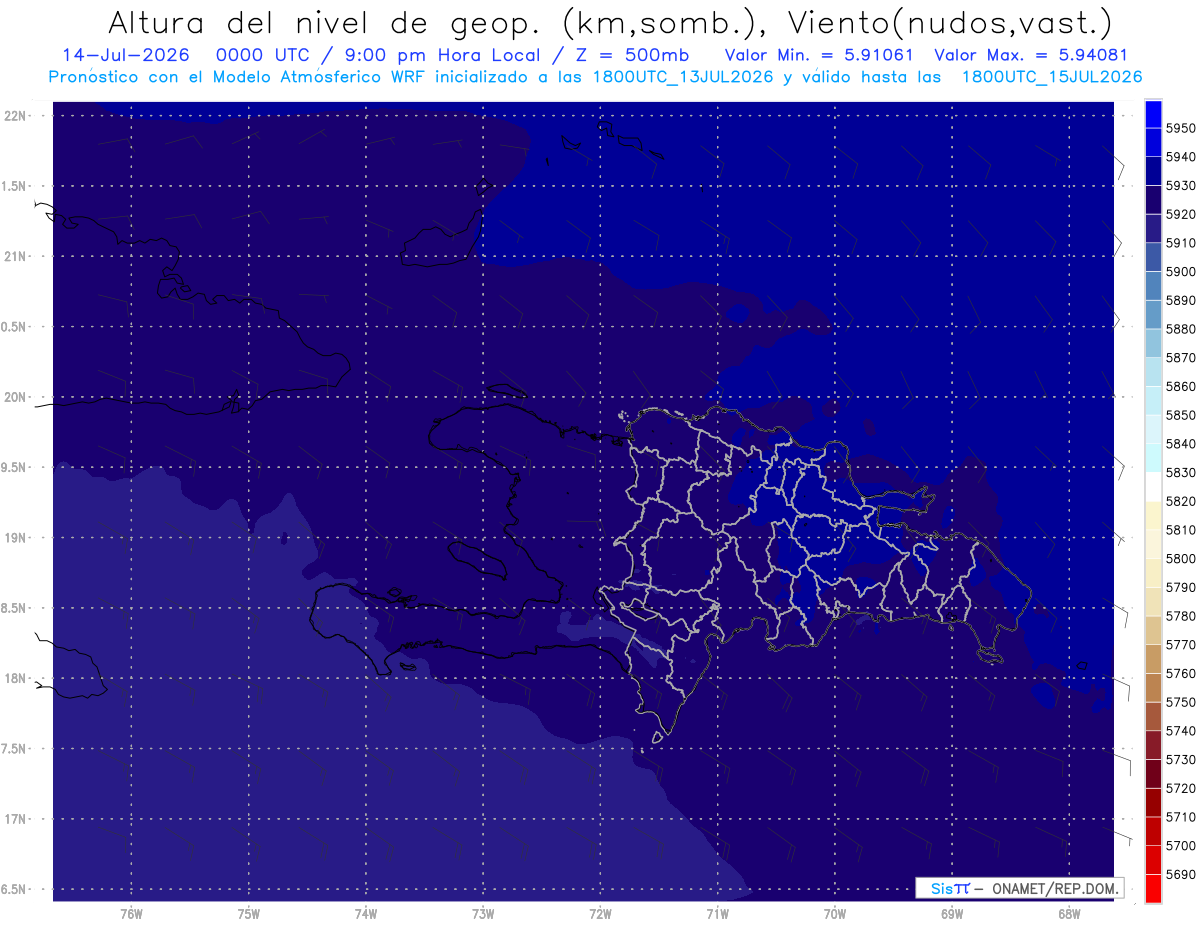Pick the color bar segment between 5910 and 5920
Screen dimensions: 1200x927
(x=1153, y=229)
